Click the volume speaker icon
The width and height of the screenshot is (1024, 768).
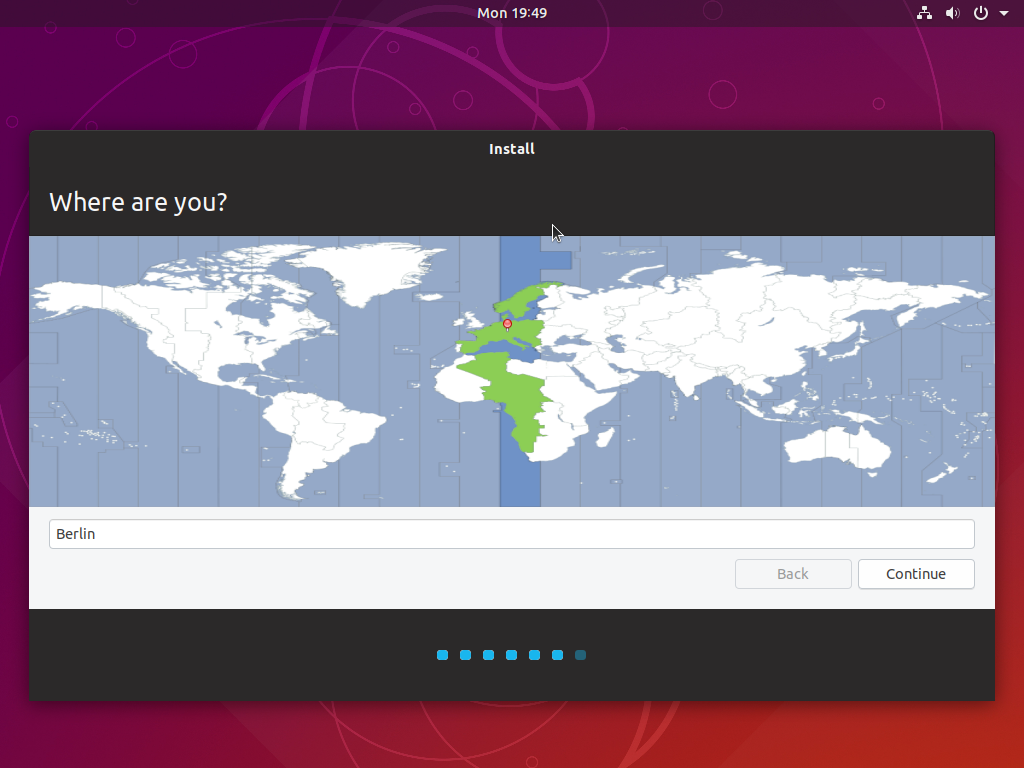coord(952,13)
